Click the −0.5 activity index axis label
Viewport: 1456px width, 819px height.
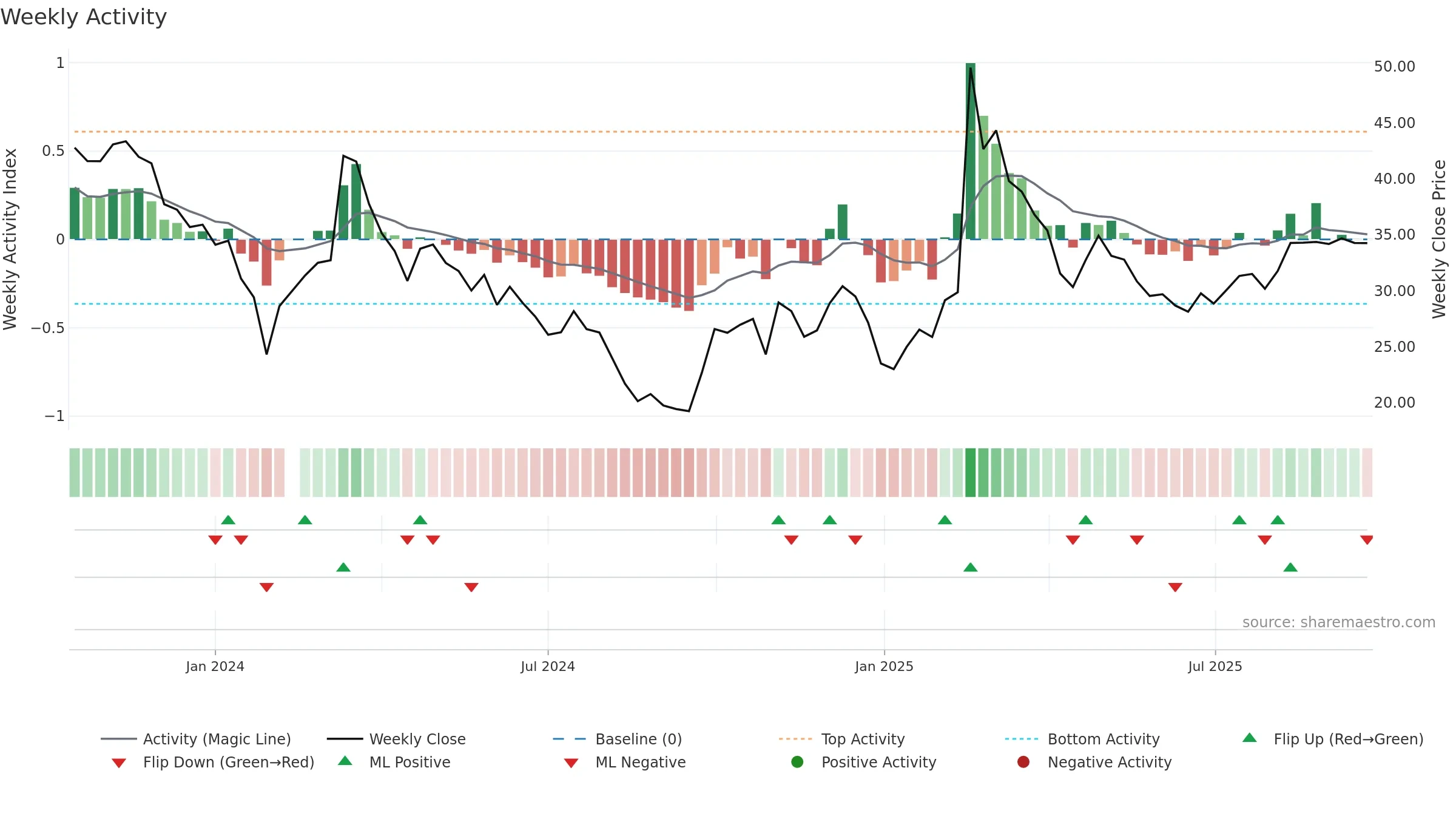pos(47,328)
